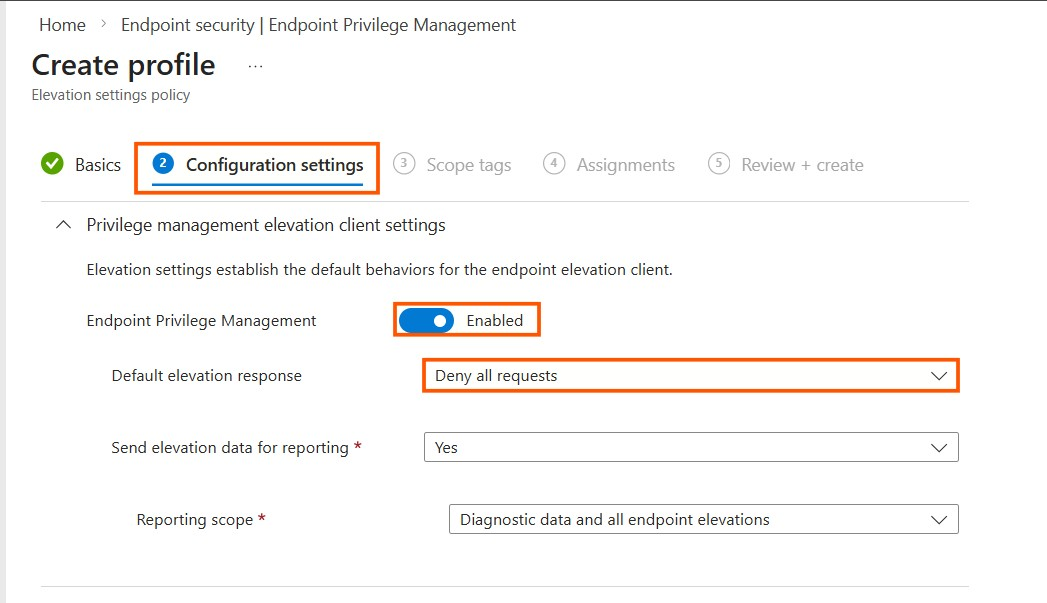Click the green checkmark on Basics step

52,165
